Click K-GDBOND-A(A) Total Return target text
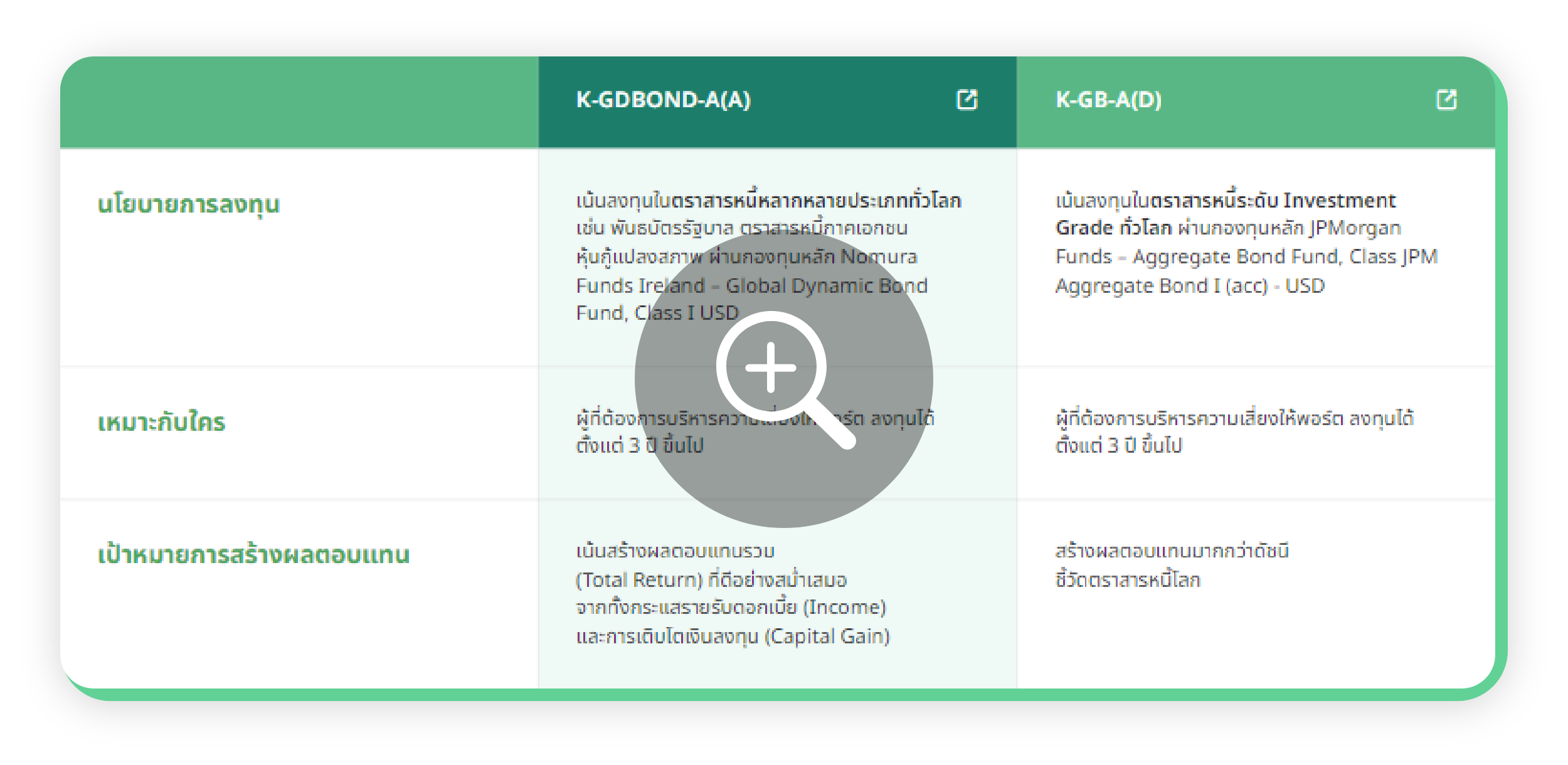Screen dimensions: 1568x765 (733, 593)
